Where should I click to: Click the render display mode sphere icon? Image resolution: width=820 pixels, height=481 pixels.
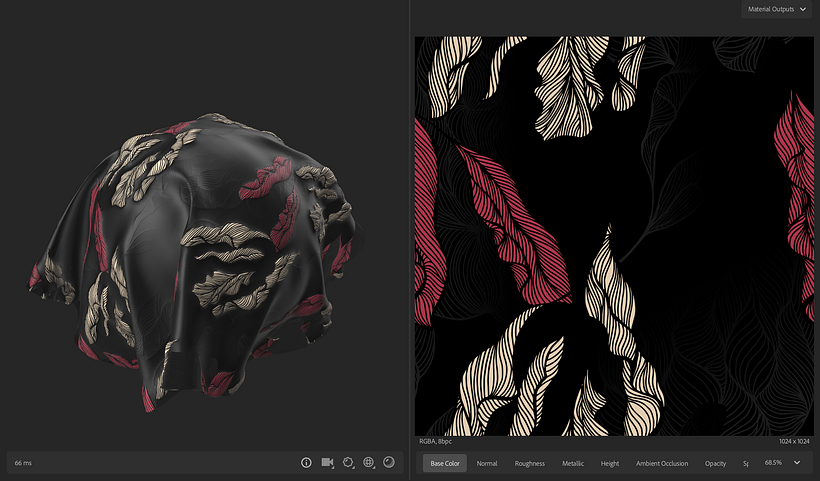click(x=389, y=463)
